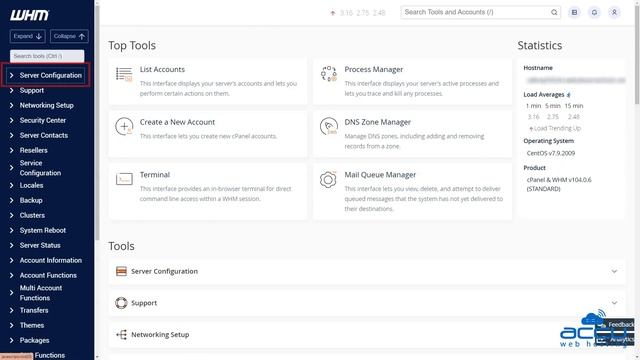The width and height of the screenshot is (640, 360).
Task: Expand the Support sidebar chevron
Action: point(11,90)
